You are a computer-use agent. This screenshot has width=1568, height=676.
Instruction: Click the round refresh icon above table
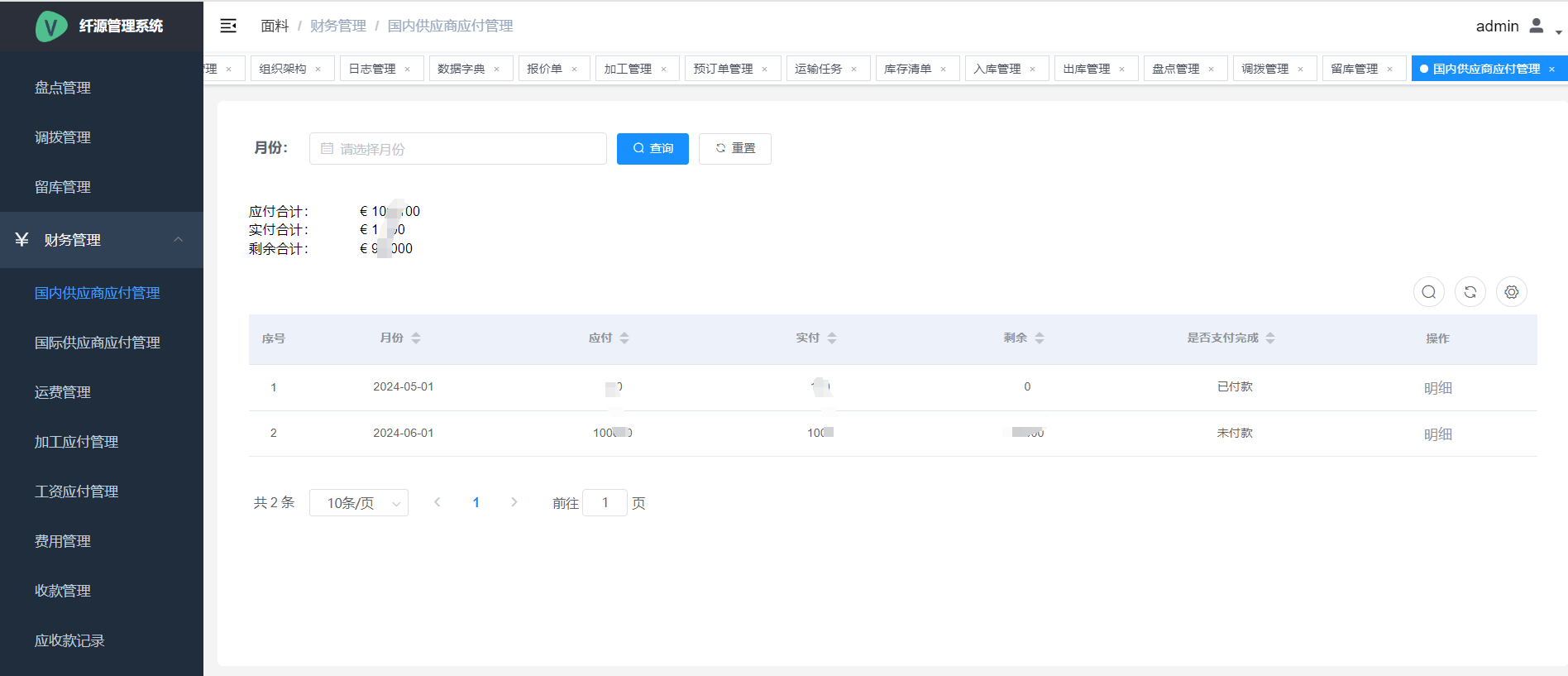click(1470, 292)
